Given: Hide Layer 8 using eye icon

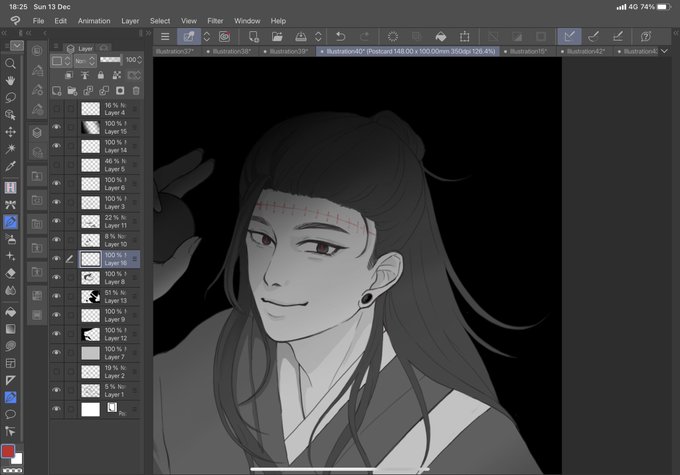Looking at the screenshot, I should (x=56, y=278).
